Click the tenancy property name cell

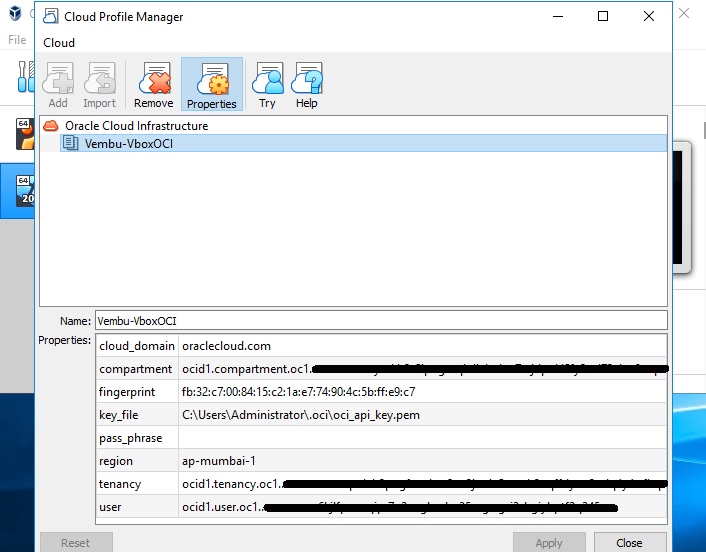pyautogui.click(x=137, y=484)
